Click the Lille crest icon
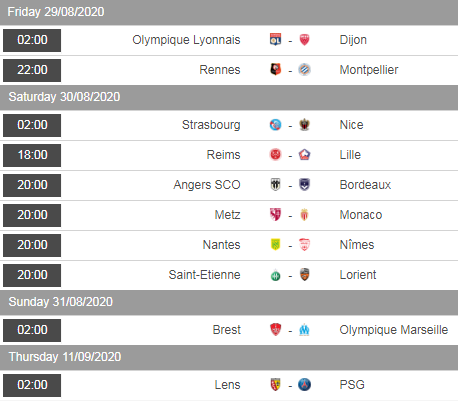 click(304, 155)
